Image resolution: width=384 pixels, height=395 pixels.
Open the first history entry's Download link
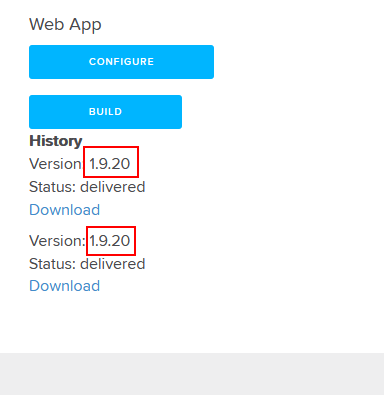[x=65, y=210]
